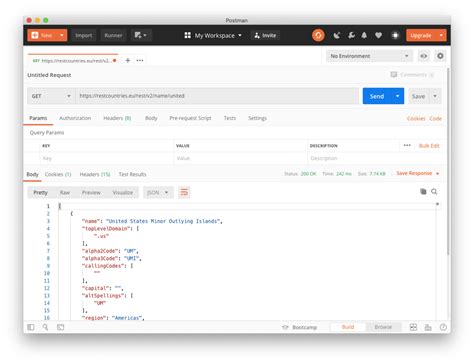Open the Send button dropdown arrow
This screenshot has height=364, width=474.
pos(398,96)
